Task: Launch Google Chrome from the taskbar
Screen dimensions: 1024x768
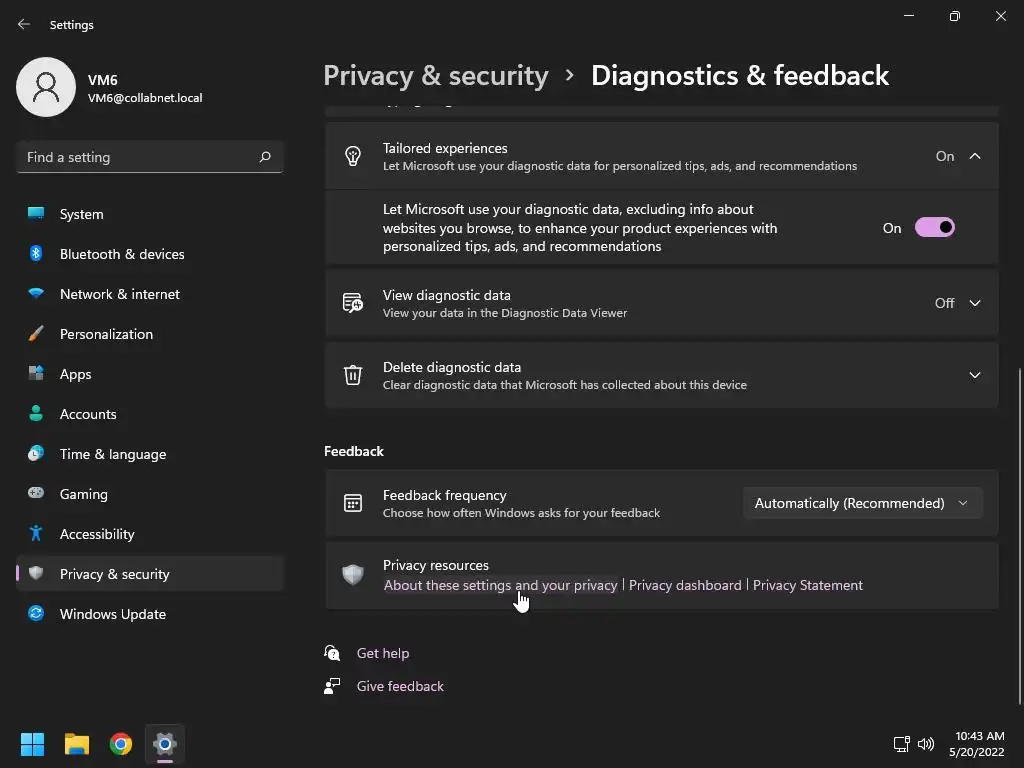Action: [x=121, y=744]
